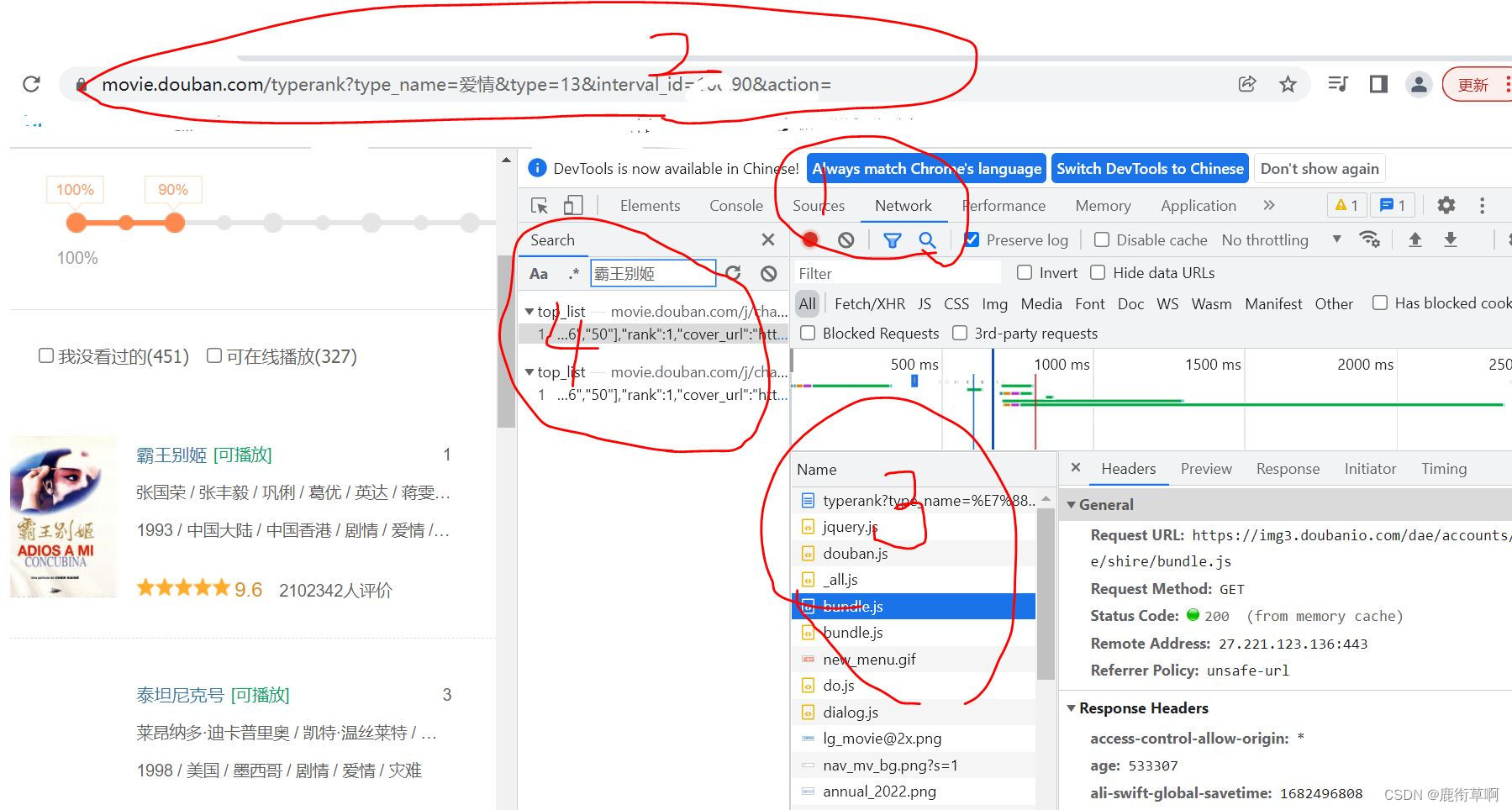The height and width of the screenshot is (810, 1512).
Task: Click the 霸王别姬 movie poster thumbnail
Action: [x=63, y=517]
